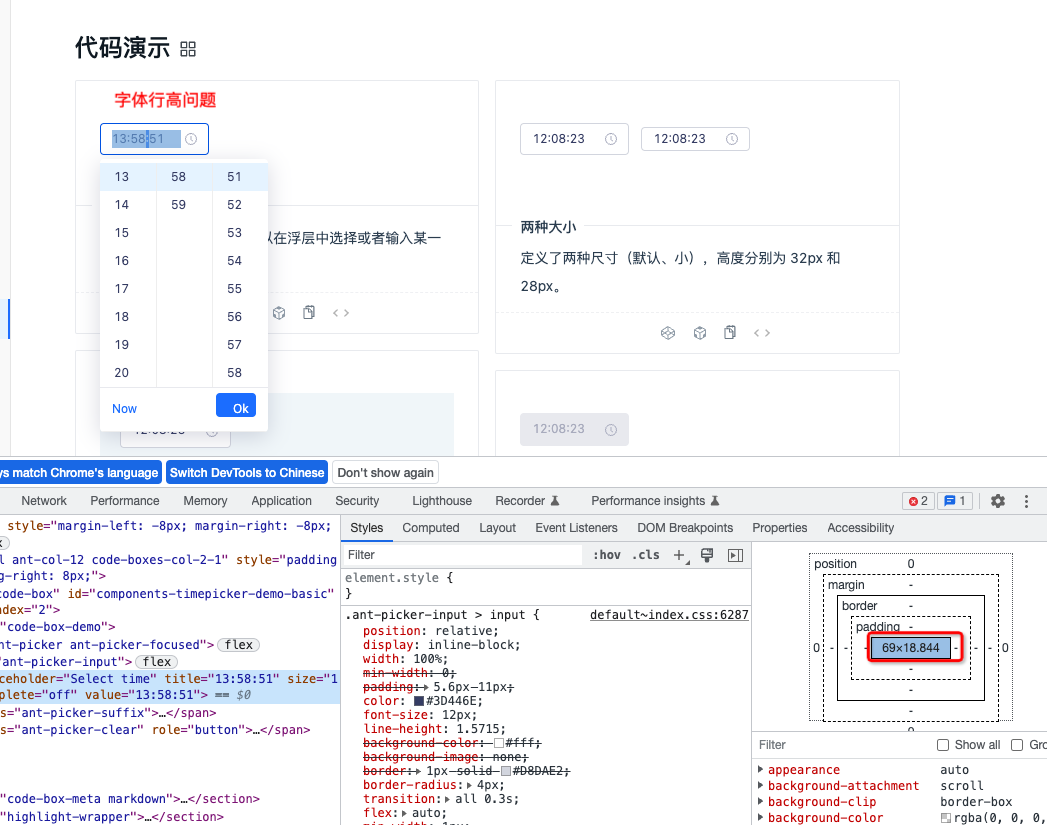Image resolution: width=1047 pixels, height=825 pixels.
Task: Click the clock icon in the small 12:08:23 picker
Action: 732,139
